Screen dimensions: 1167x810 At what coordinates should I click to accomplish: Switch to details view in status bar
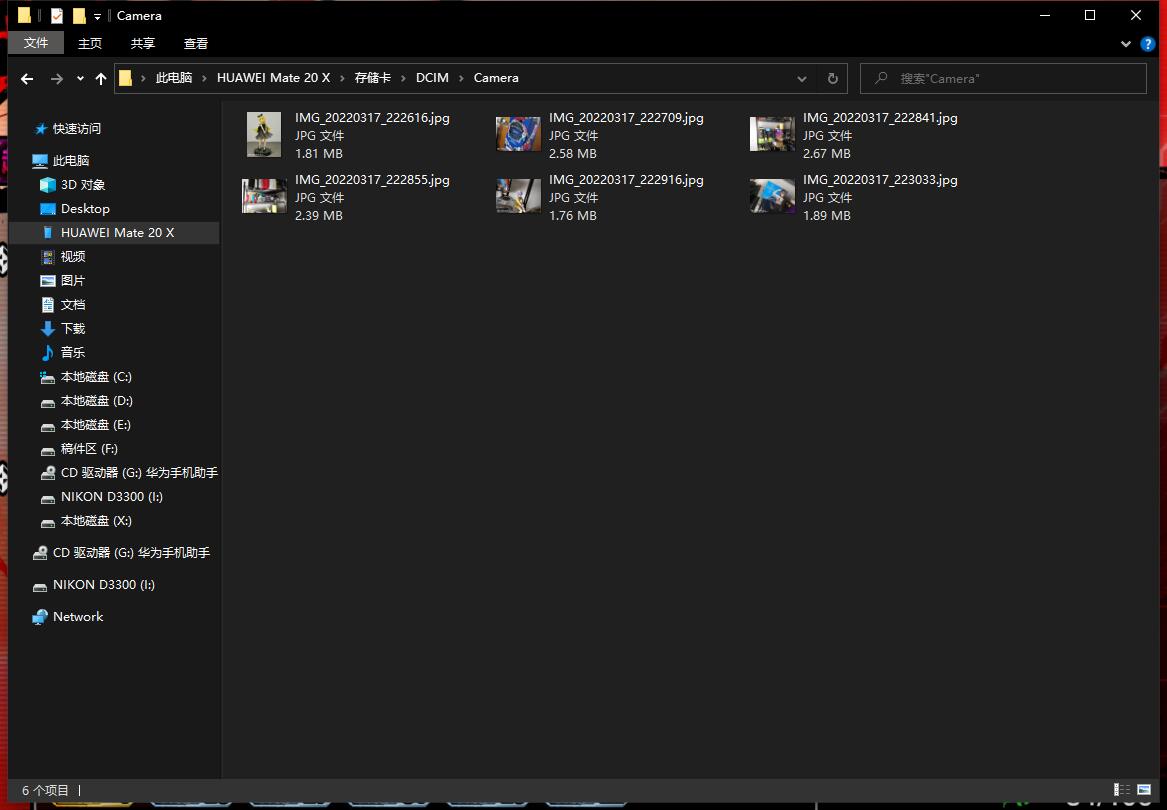tap(1122, 790)
